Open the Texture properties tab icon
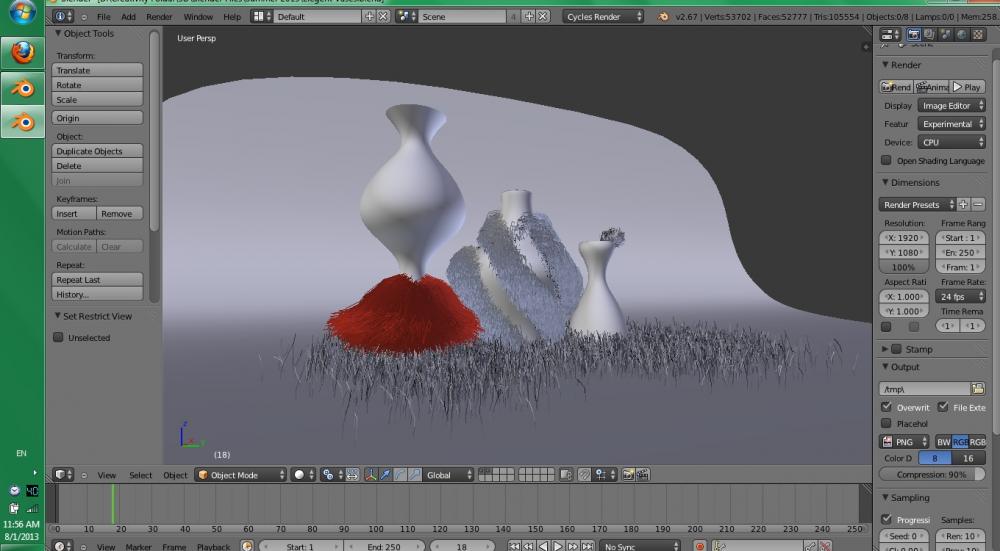Viewport: 1000px width, 551px height. tap(977, 34)
